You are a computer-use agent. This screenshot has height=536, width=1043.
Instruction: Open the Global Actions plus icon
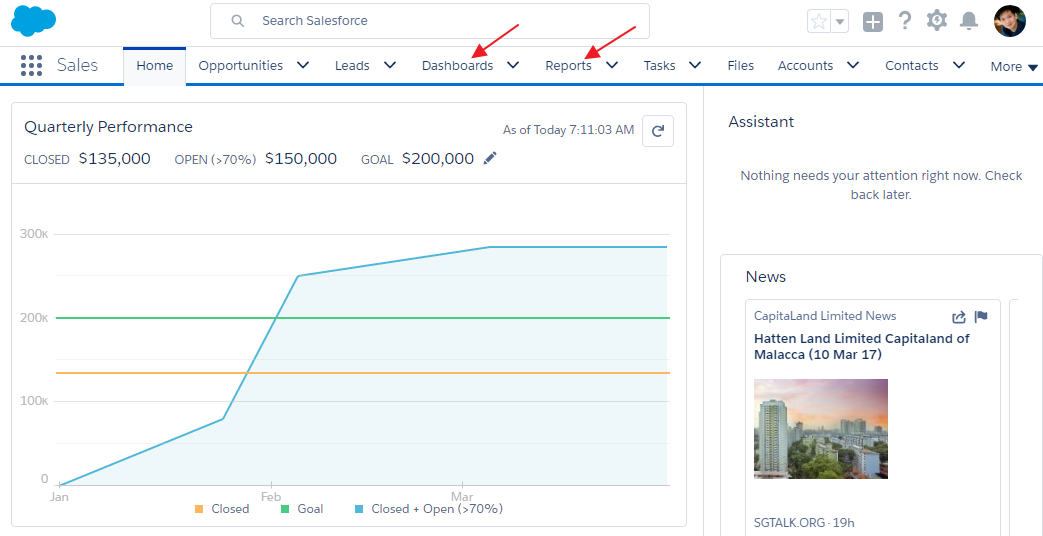[873, 21]
